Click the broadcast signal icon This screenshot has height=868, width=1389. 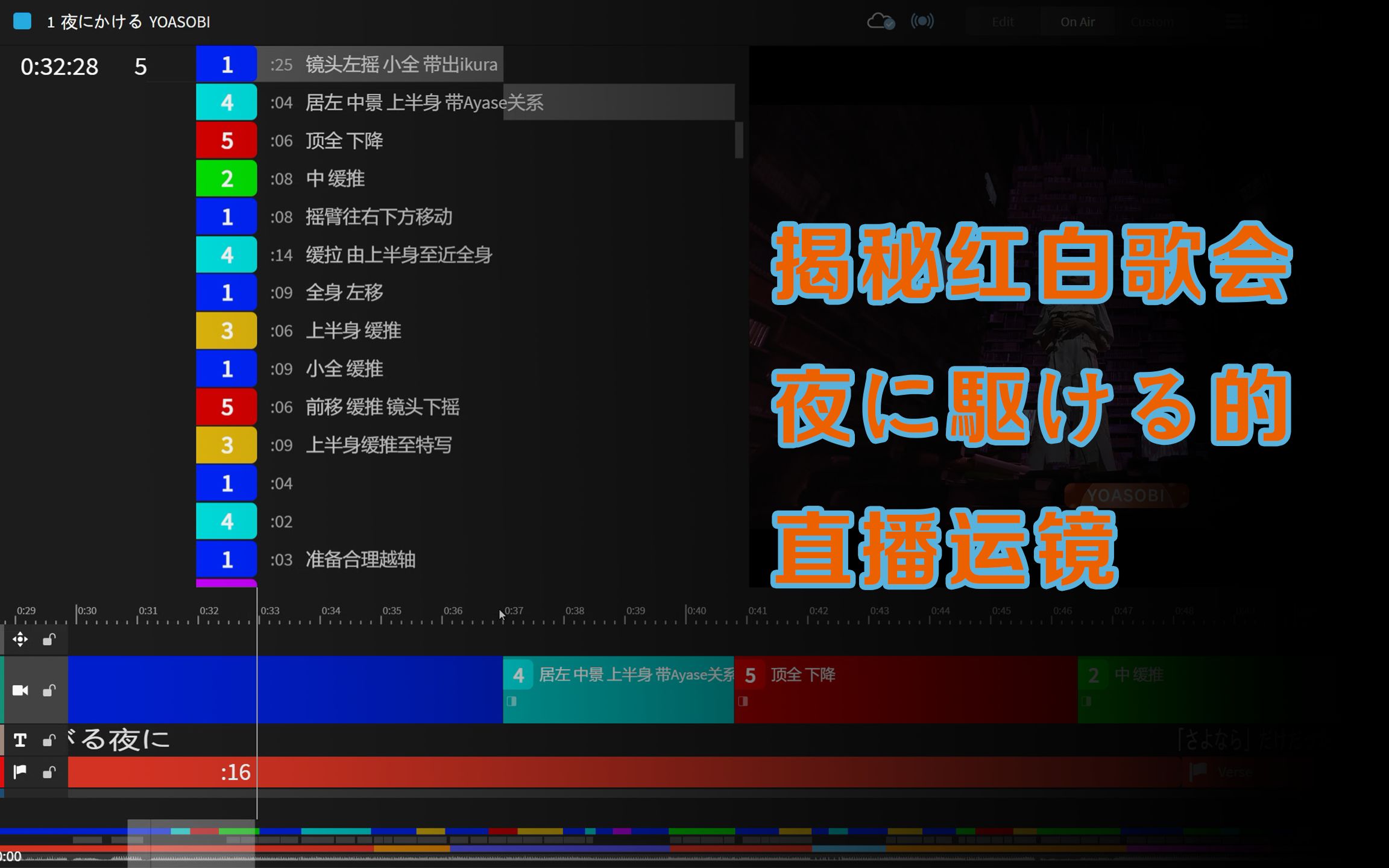[x=922, y=21]
